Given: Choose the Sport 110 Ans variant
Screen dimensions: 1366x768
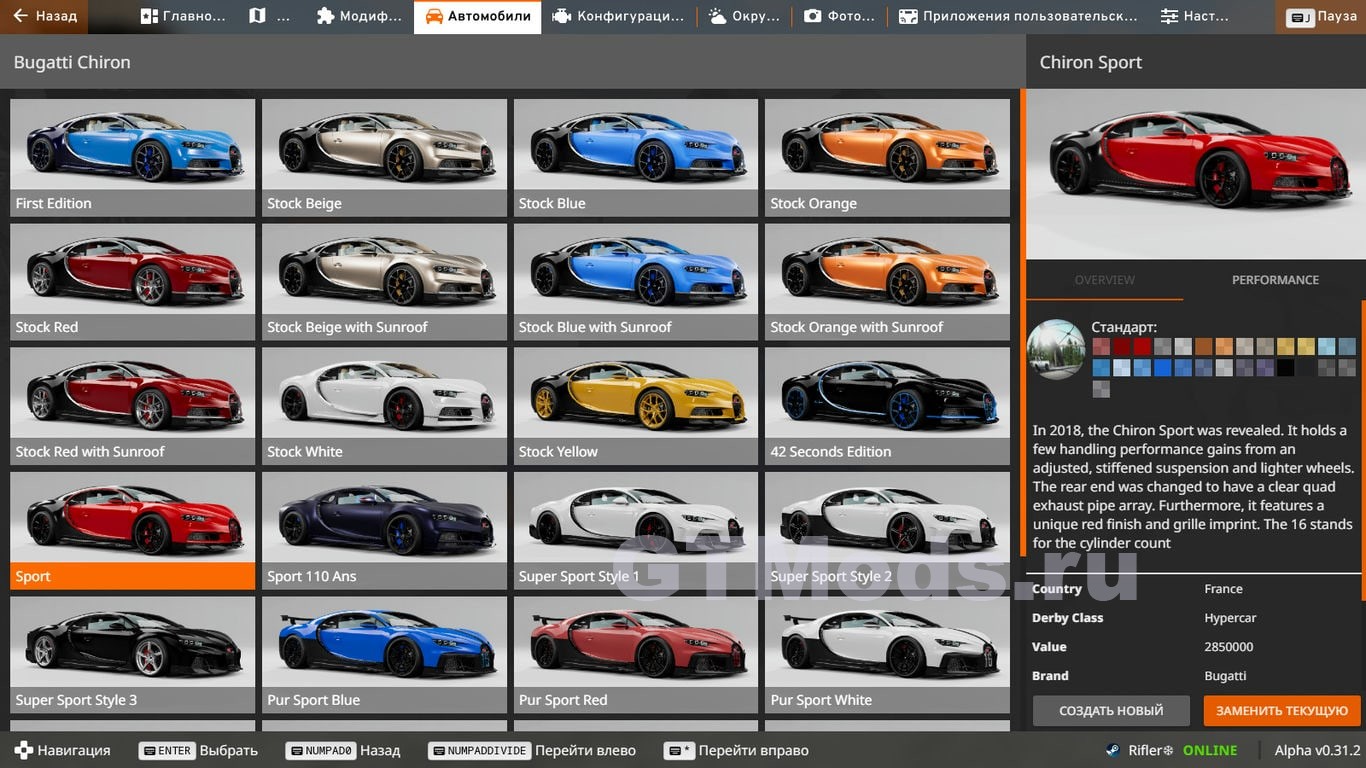Looking at the screenshot, I should pos(385,531).
